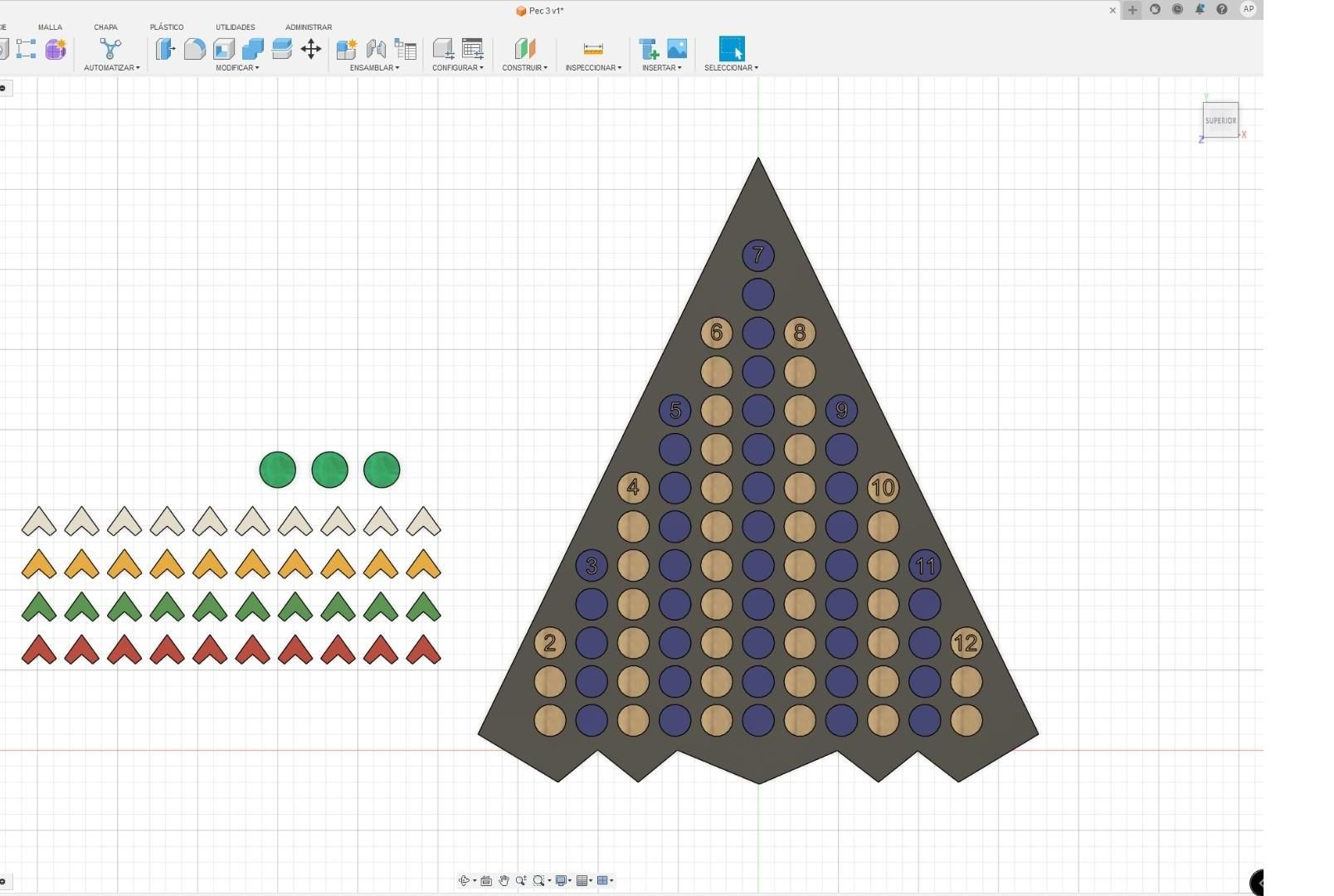Expand the INSPECCIONAR dropdown
The width and height of the screenshot is (1334, 896).
tap(593, 68)
